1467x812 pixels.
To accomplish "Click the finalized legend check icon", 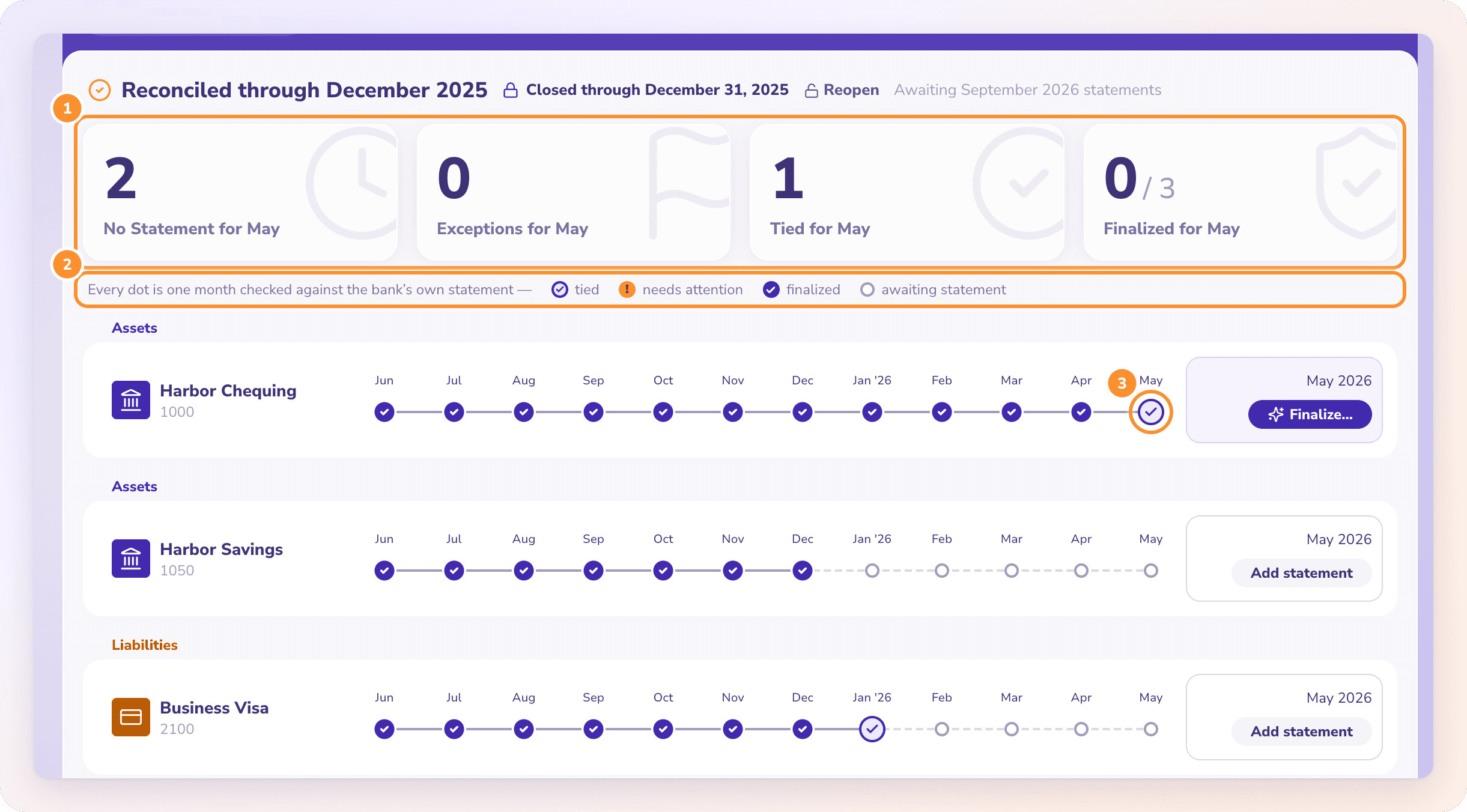I will 771,289.
